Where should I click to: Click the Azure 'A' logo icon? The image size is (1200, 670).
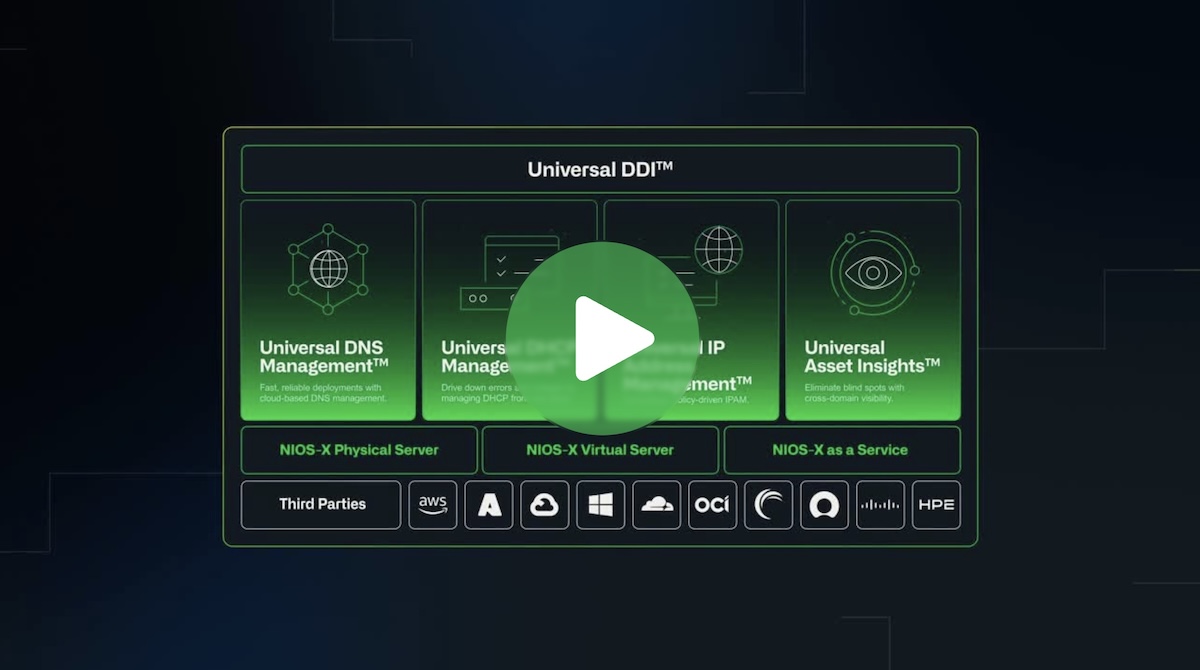[x=489, y=505]
